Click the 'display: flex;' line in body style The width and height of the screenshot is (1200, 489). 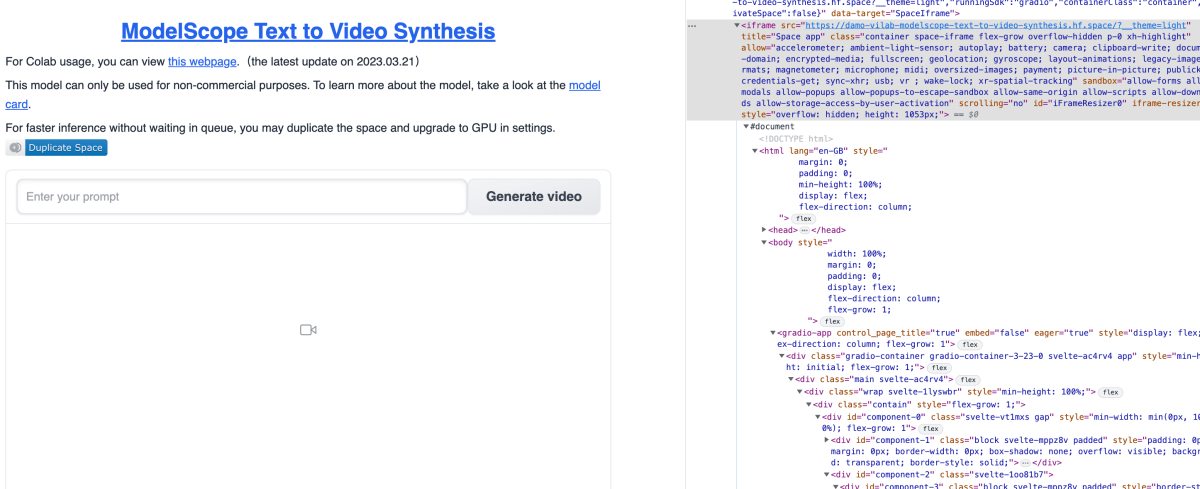(x=862, y=287)
